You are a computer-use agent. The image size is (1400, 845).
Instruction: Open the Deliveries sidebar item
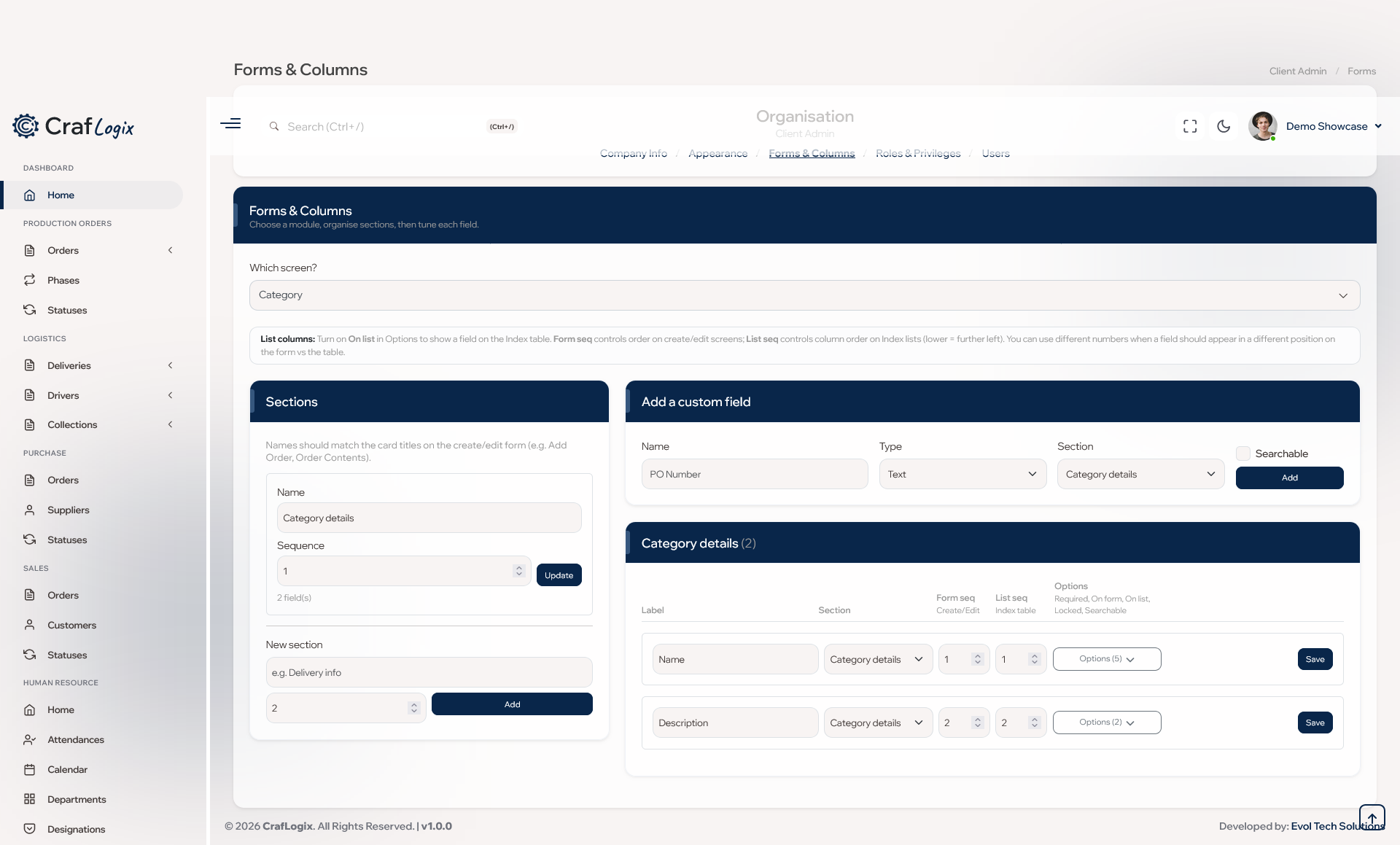[x=92, y=365]
